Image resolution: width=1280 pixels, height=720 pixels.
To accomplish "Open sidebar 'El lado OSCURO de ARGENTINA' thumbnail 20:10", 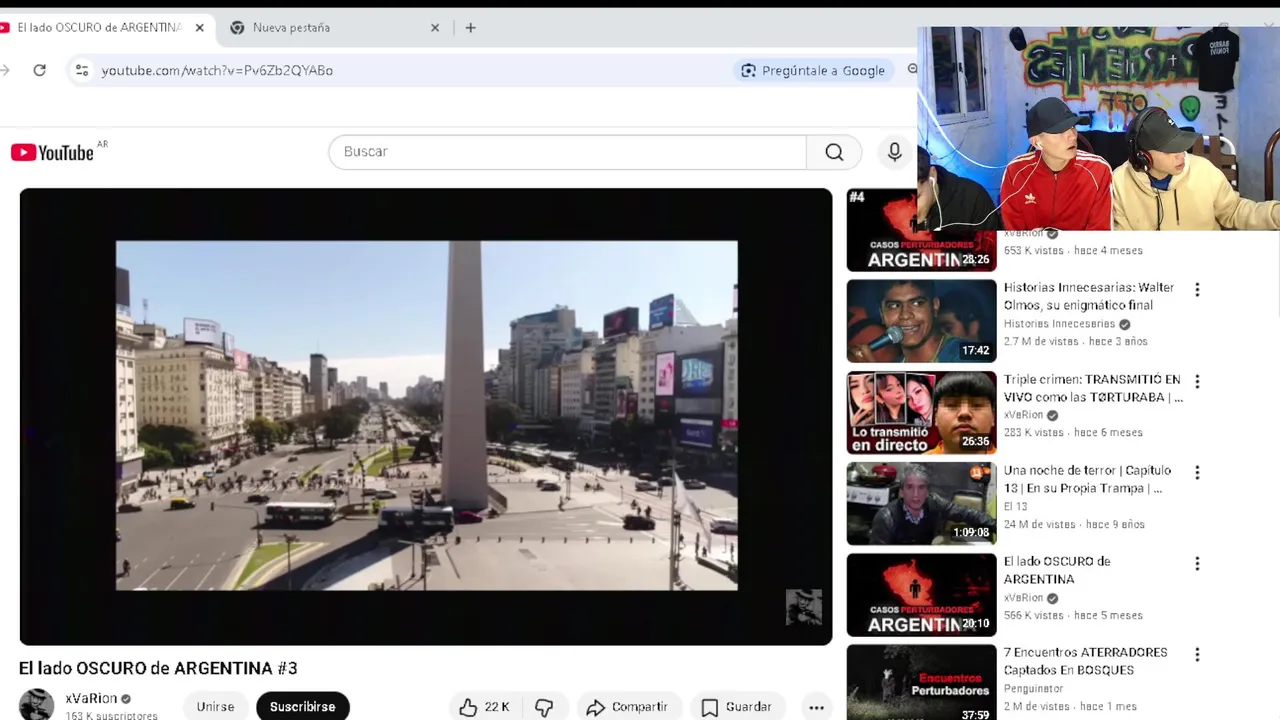I will [x=921, y=595].
